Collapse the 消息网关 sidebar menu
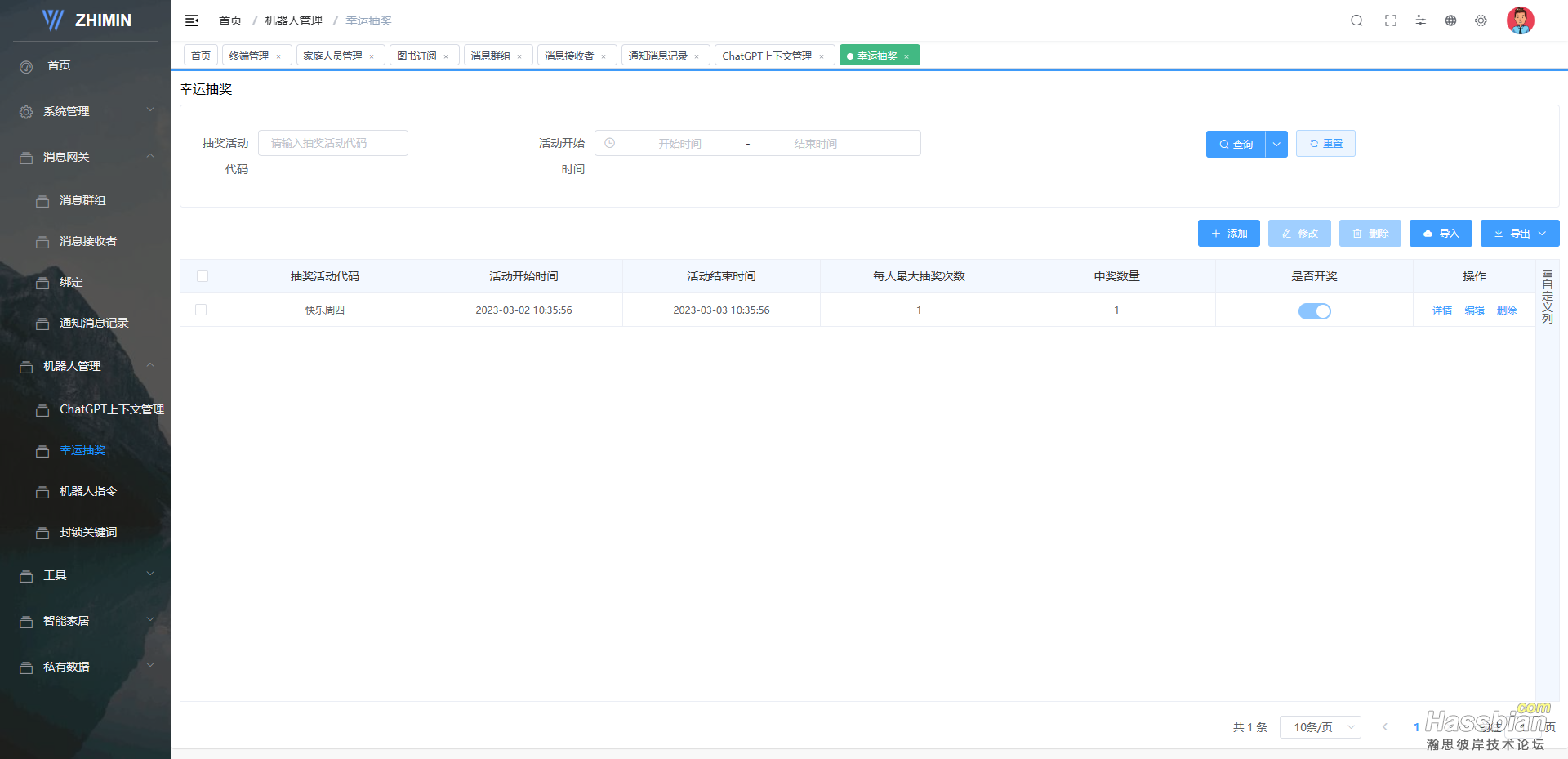 150,156
